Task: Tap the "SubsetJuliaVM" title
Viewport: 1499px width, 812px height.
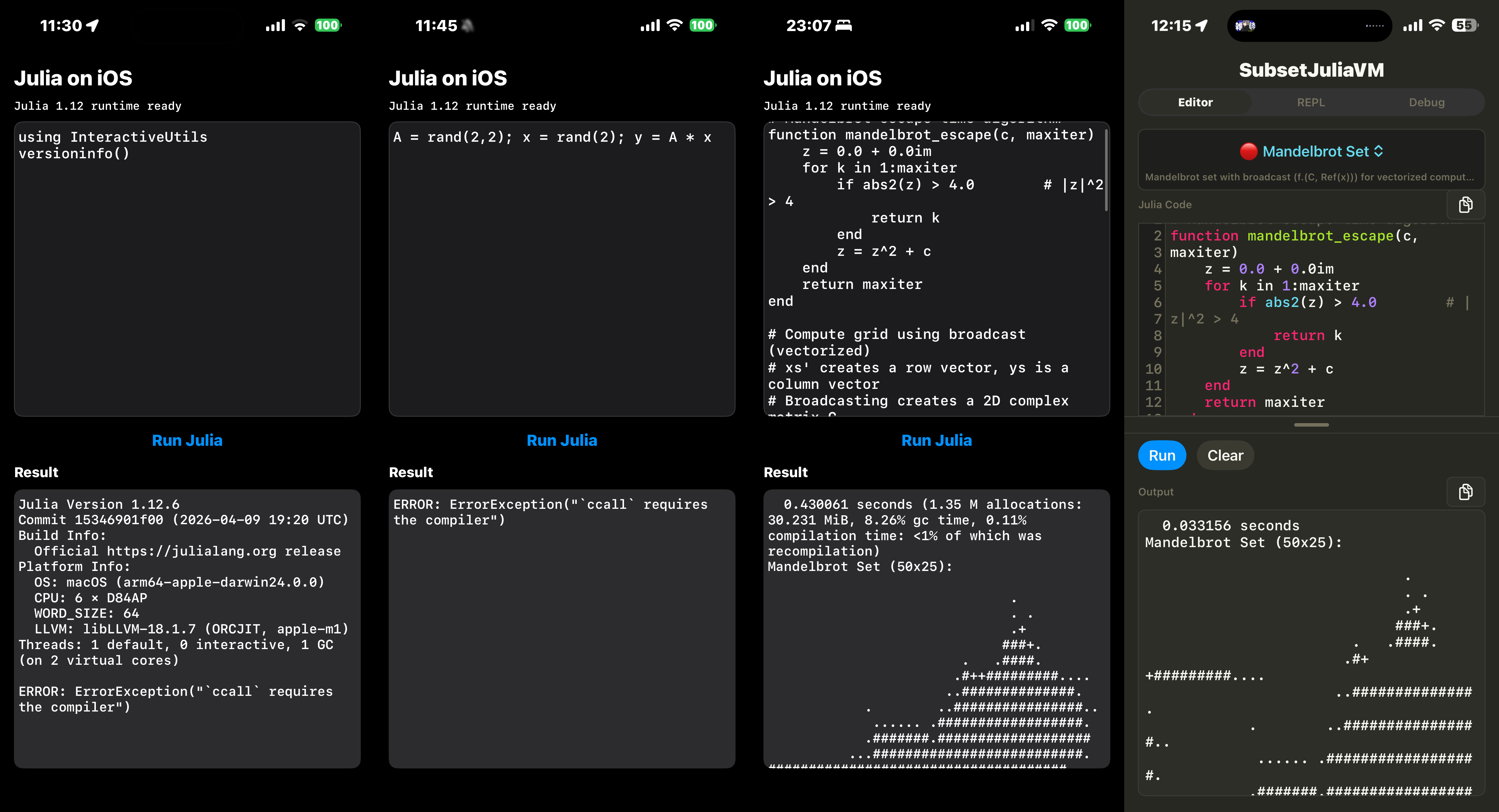Action: 1312,70
